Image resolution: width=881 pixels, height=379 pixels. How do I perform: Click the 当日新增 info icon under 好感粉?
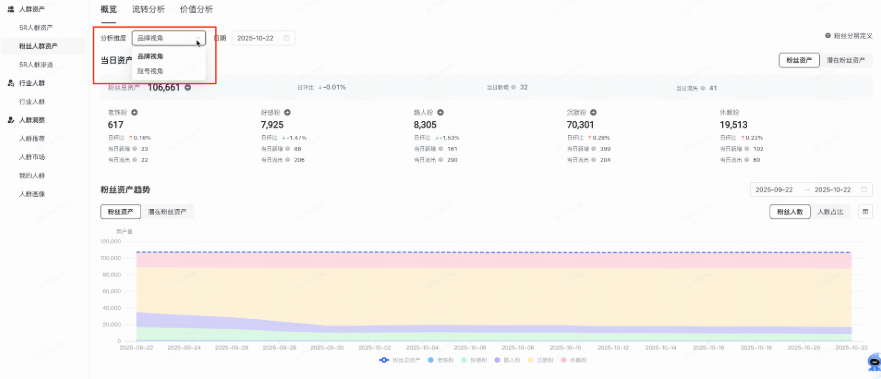click(288, 149)
